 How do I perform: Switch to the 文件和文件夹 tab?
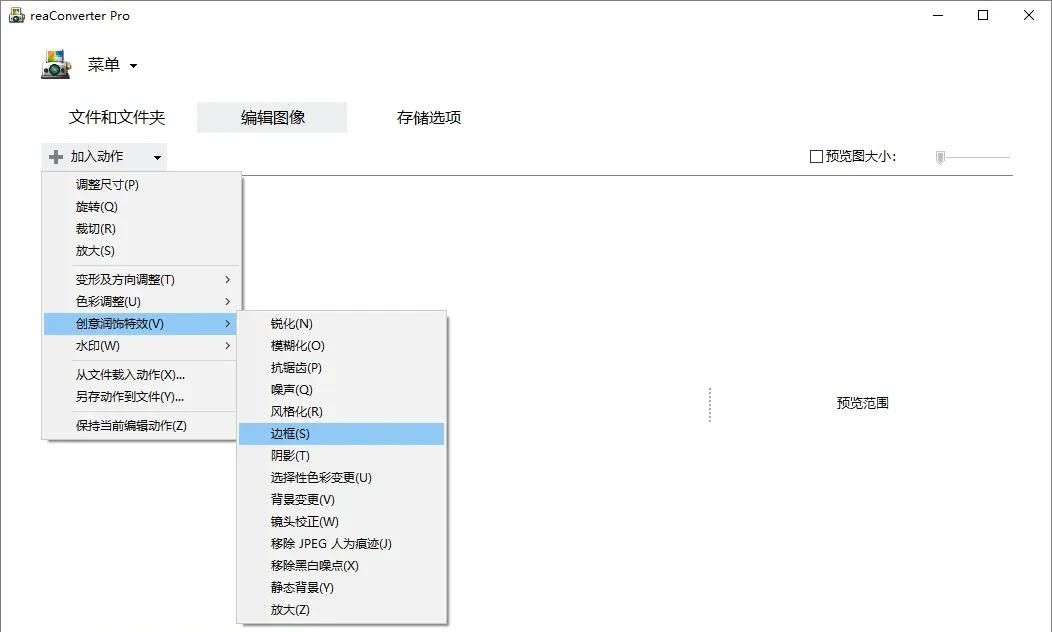click(117, 117)
